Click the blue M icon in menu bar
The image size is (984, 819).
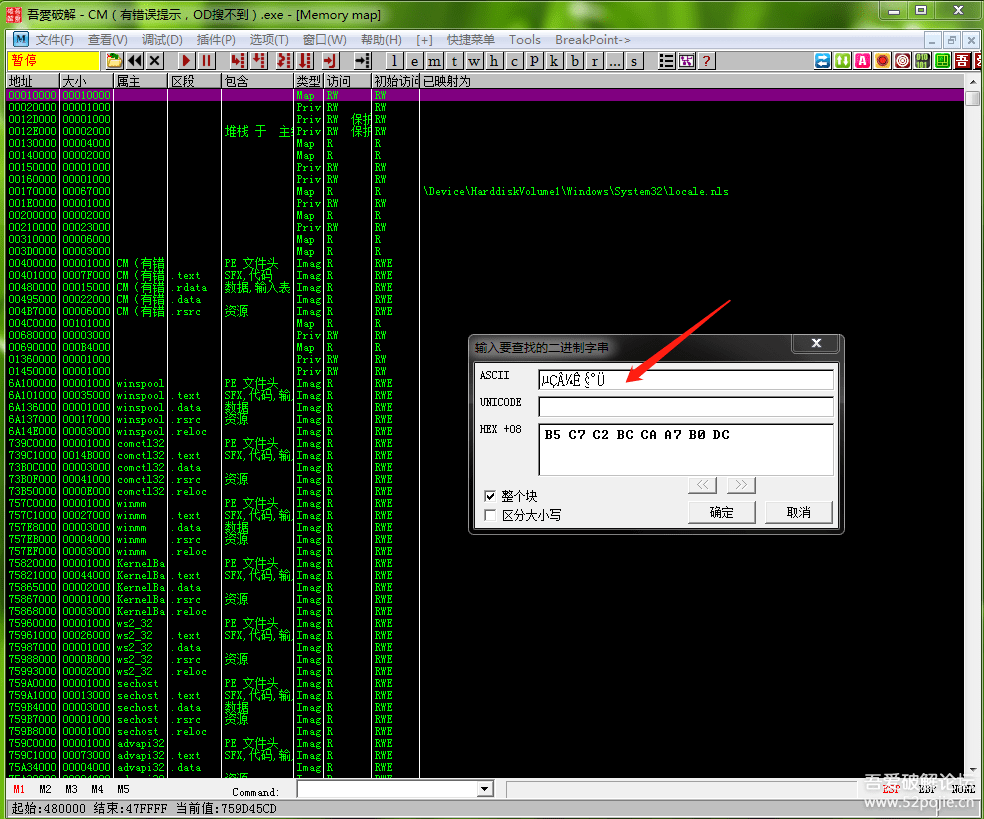(x=21, y=39)
